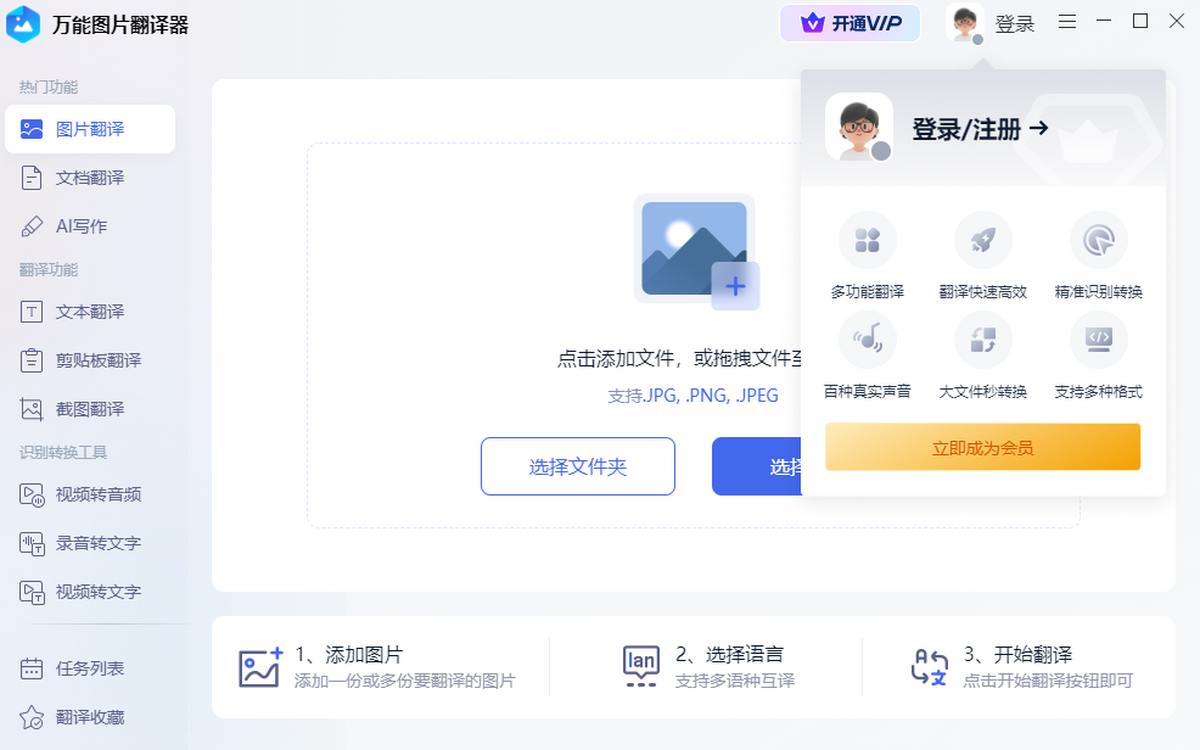The image size is (1200, 750).
Task: Click the 立即成为会员 button
Action: point(982,447)
